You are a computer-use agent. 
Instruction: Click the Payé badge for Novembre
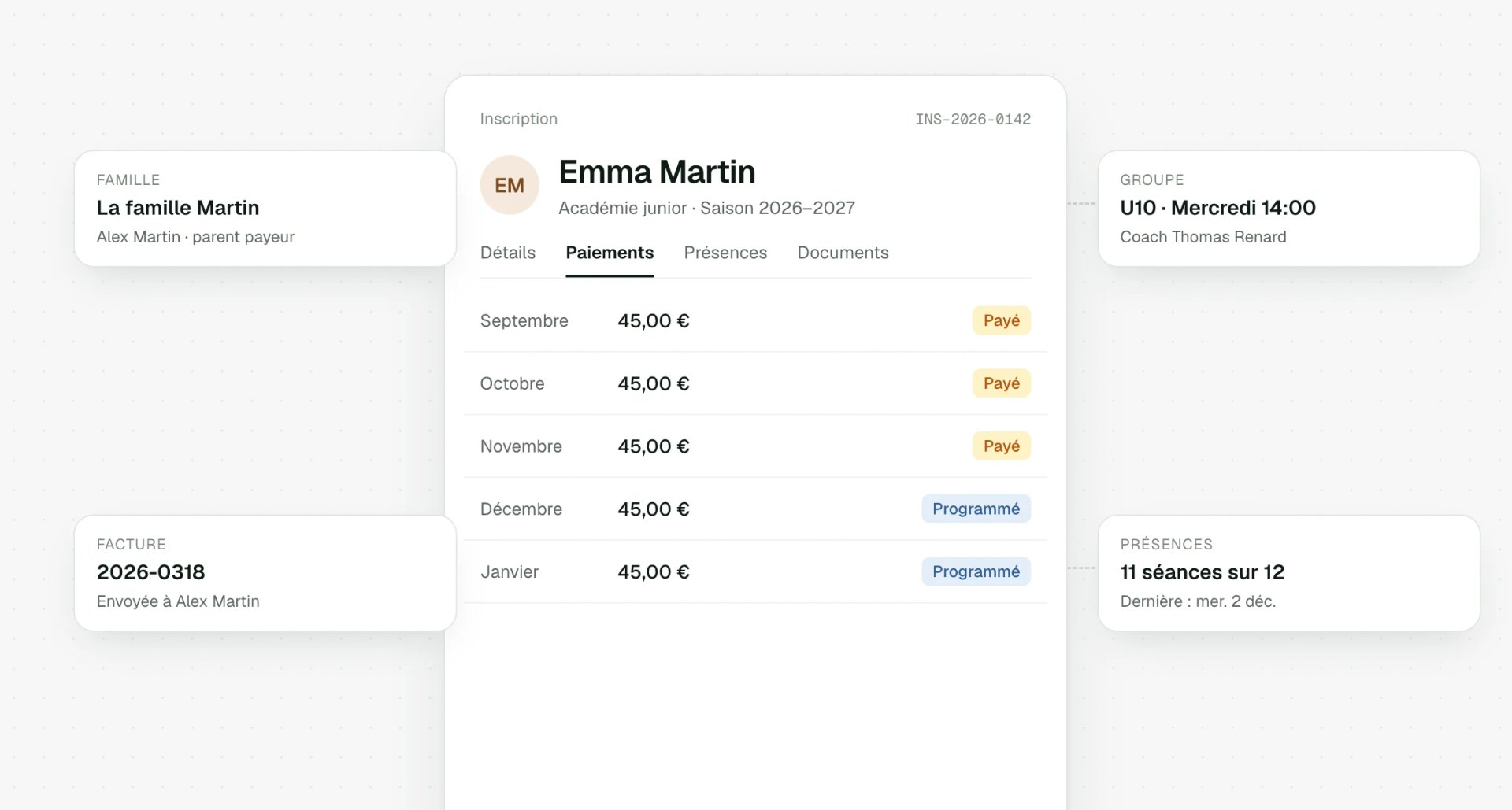coord(1001,446)
